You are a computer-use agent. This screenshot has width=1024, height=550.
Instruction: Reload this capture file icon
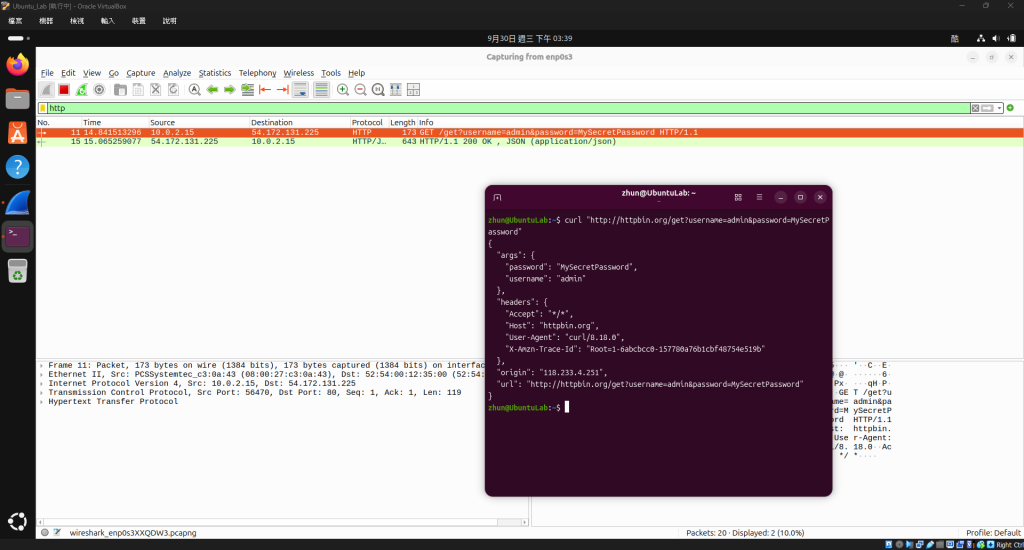point(173,90)
